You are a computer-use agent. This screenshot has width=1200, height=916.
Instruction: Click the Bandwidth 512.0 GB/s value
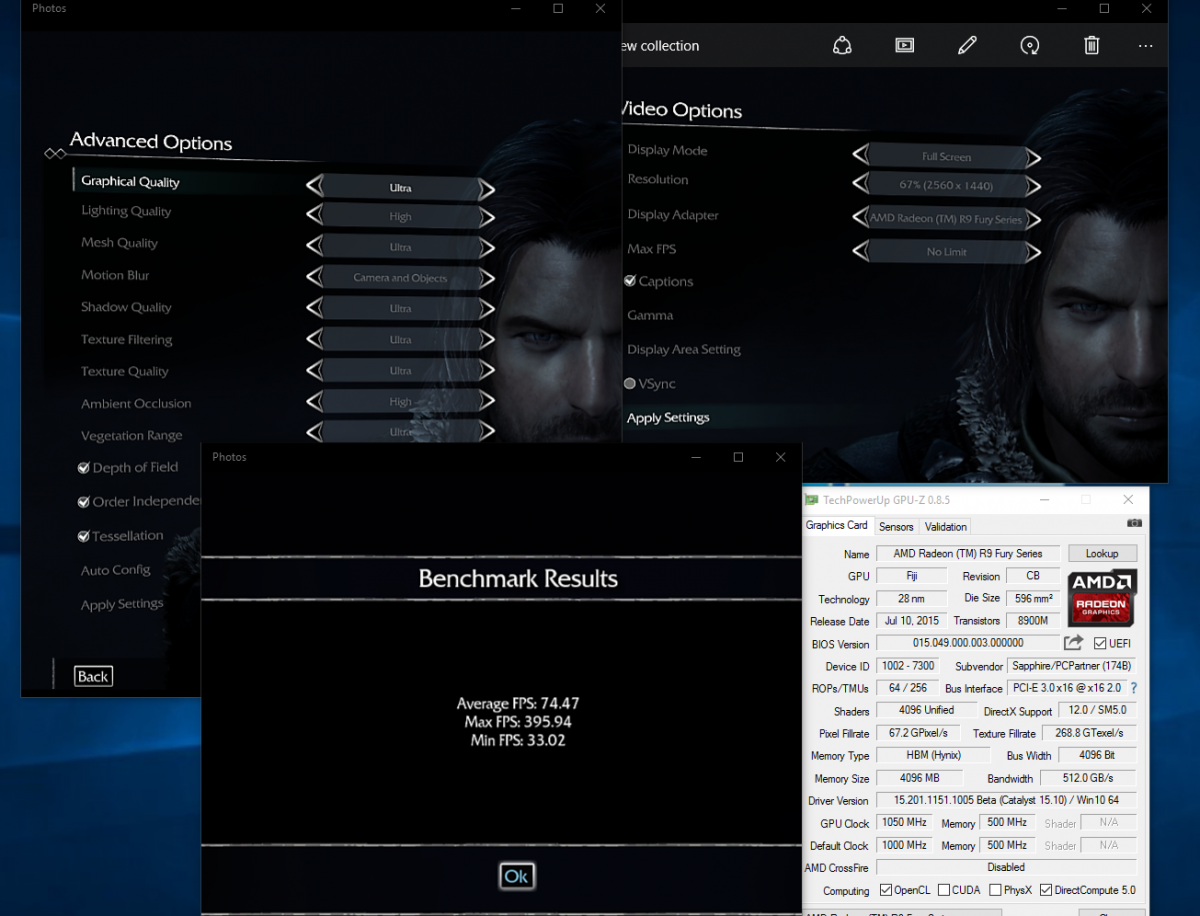(1088, 778)
